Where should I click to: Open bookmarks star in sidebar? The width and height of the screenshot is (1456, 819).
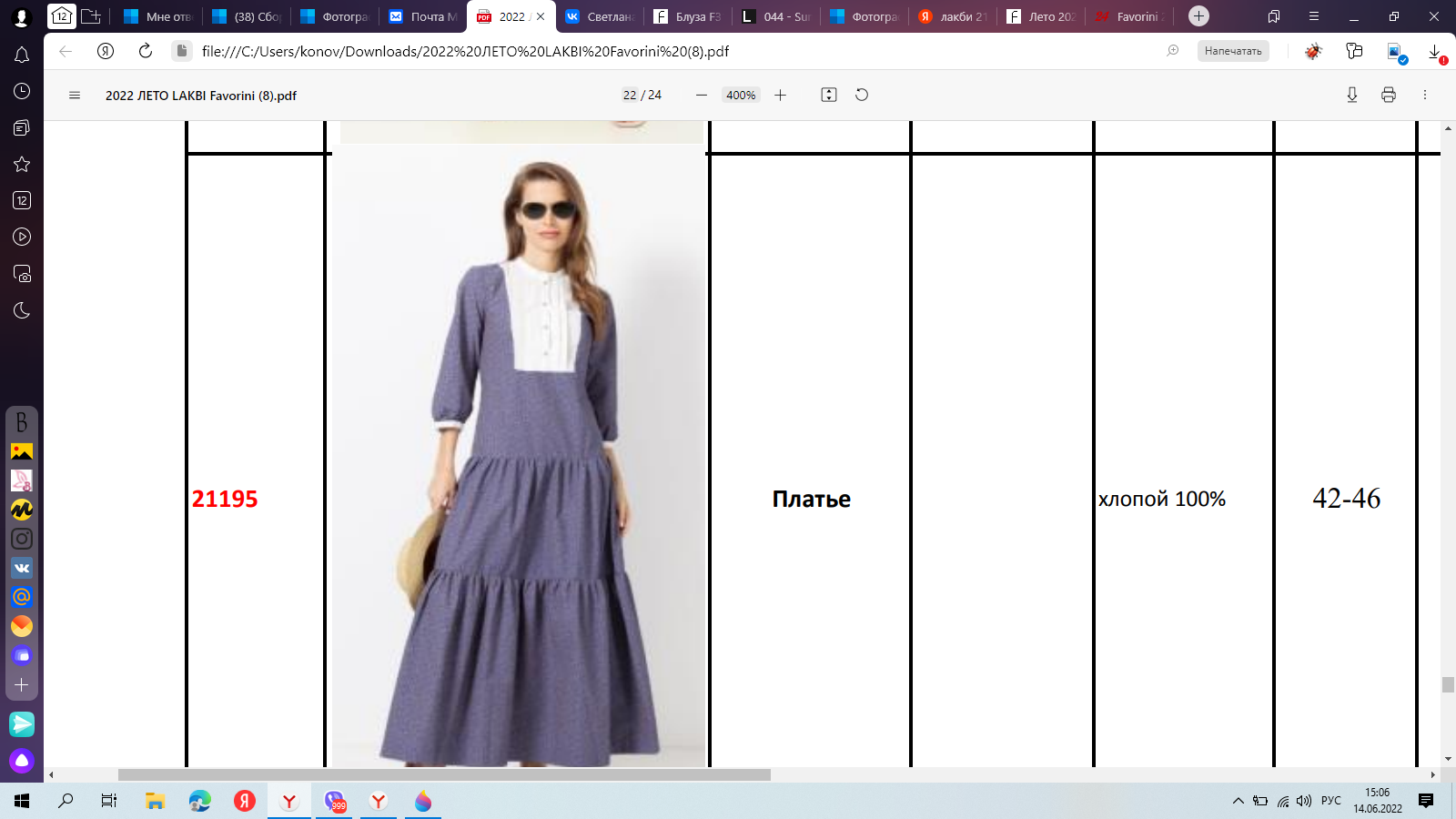click(x=22, y=164)
